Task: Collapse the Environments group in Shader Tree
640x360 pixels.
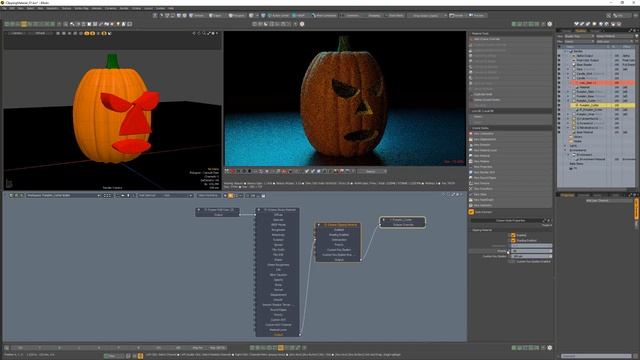Action: pos(565,150)
